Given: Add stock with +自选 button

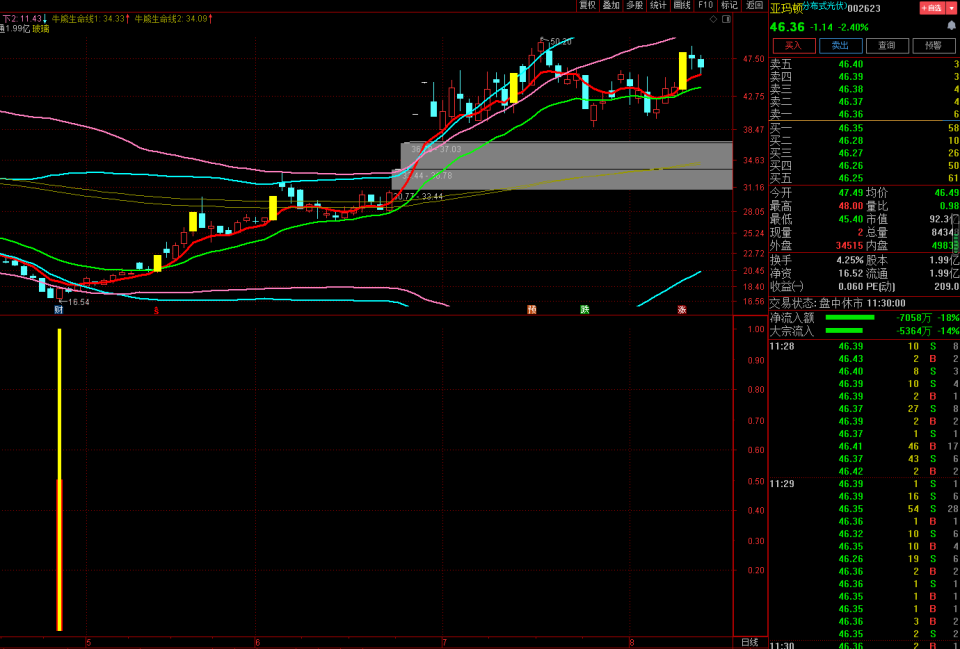Looking at the screenshot, I should click(x=932, y=8).
